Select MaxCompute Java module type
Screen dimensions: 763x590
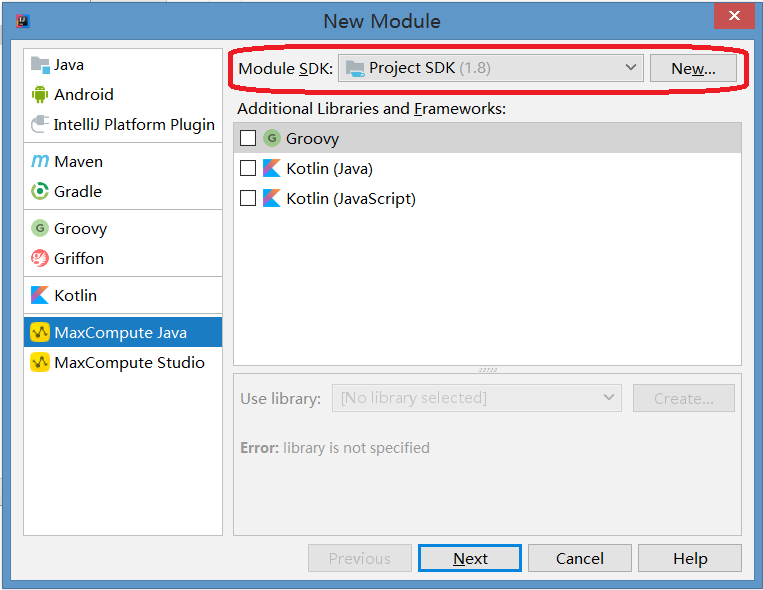point(123,332)
